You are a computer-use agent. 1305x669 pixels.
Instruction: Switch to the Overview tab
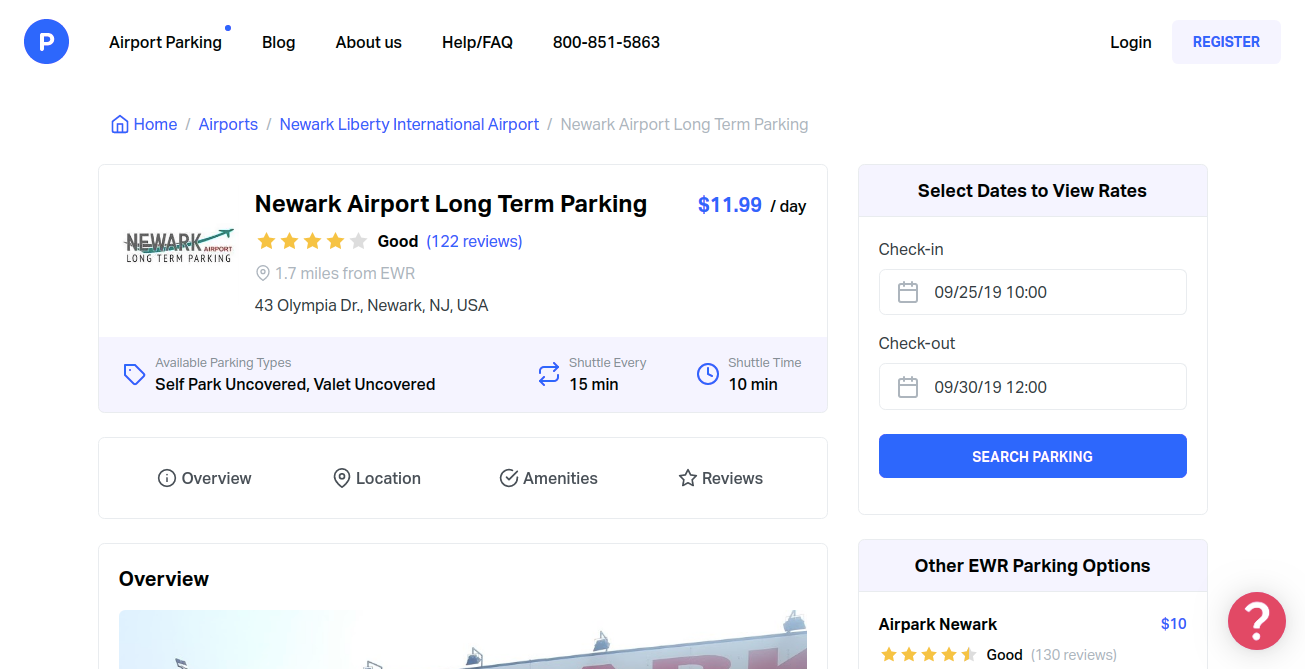click(x=205, y=478)
